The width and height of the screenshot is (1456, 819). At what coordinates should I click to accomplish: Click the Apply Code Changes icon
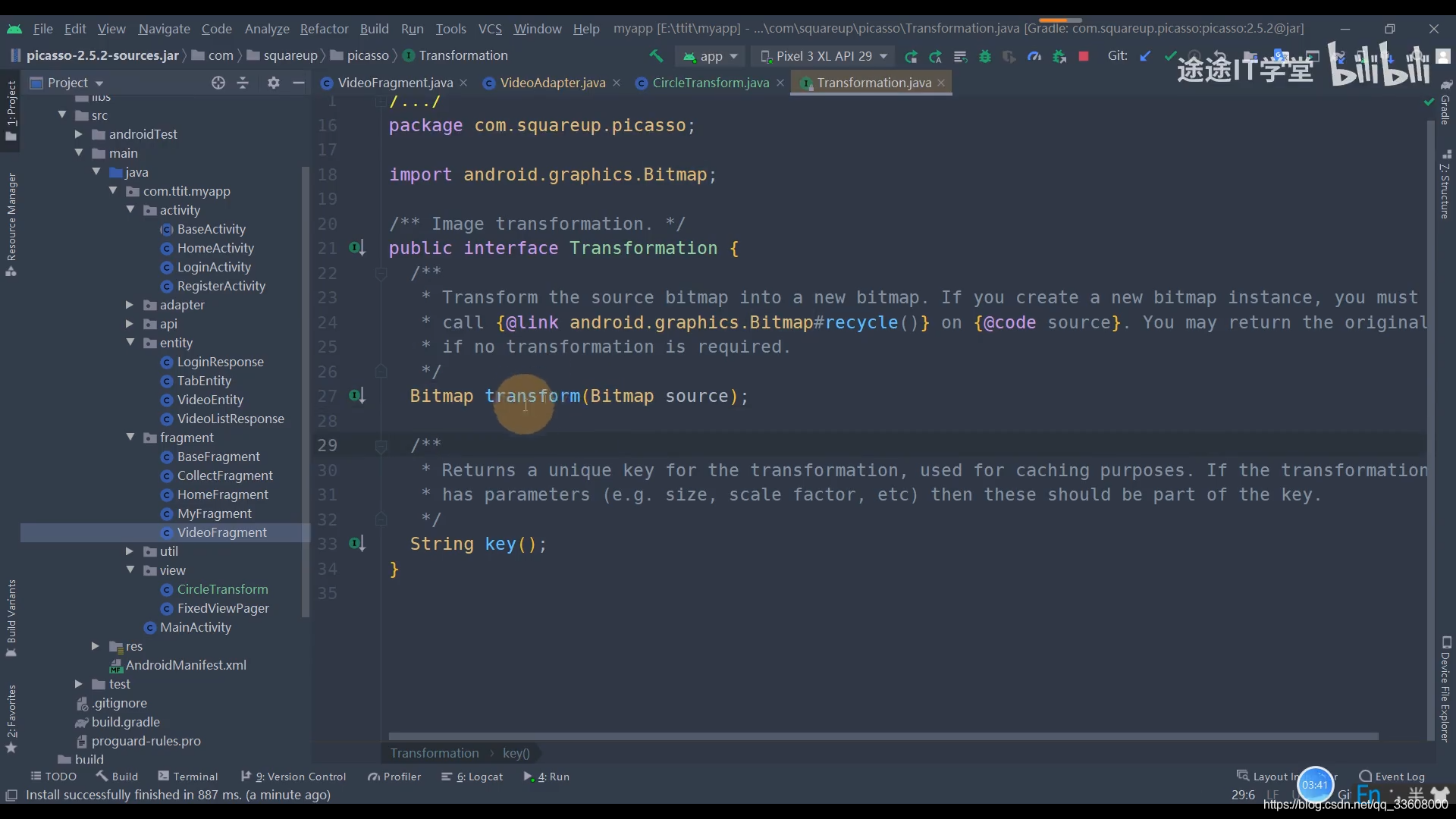(x=960, y=56)
